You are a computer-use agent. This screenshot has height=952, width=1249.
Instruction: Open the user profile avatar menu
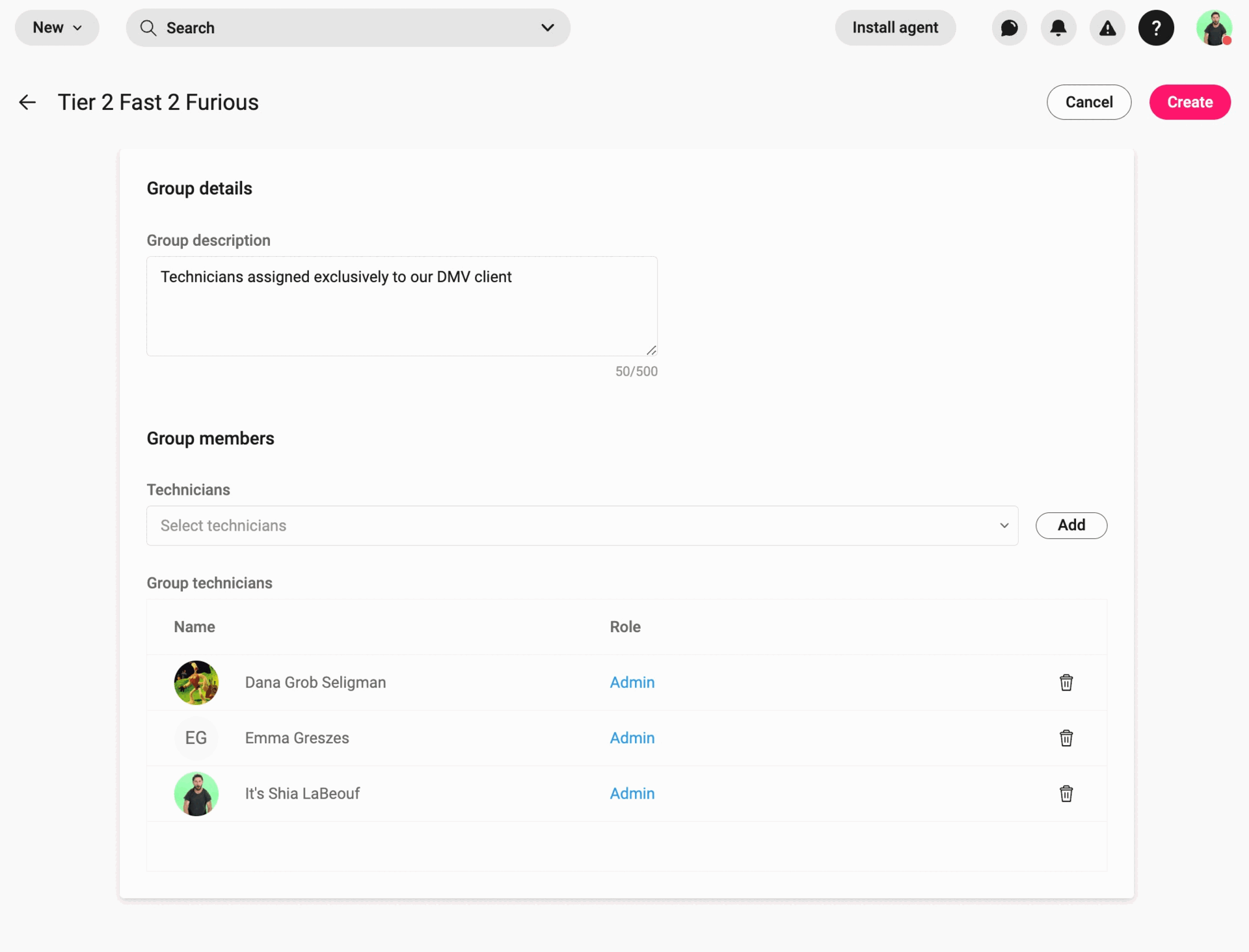pyautogui.click(x=1214, y=28)
